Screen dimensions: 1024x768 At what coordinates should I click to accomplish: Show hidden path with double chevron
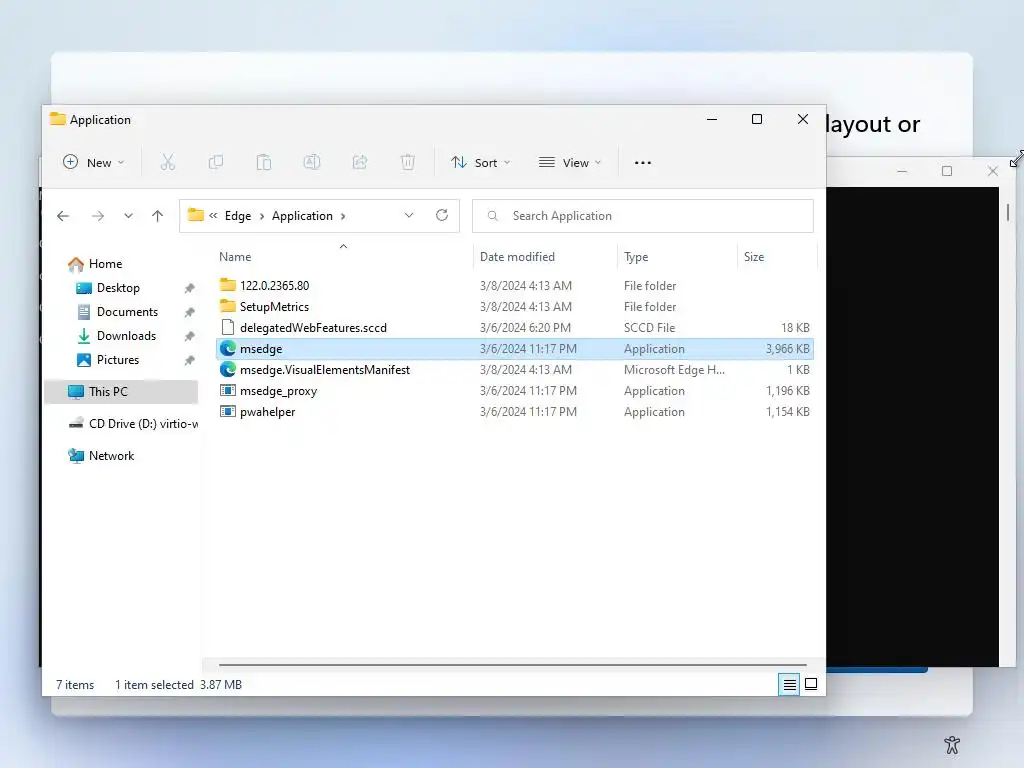[214, 216]
